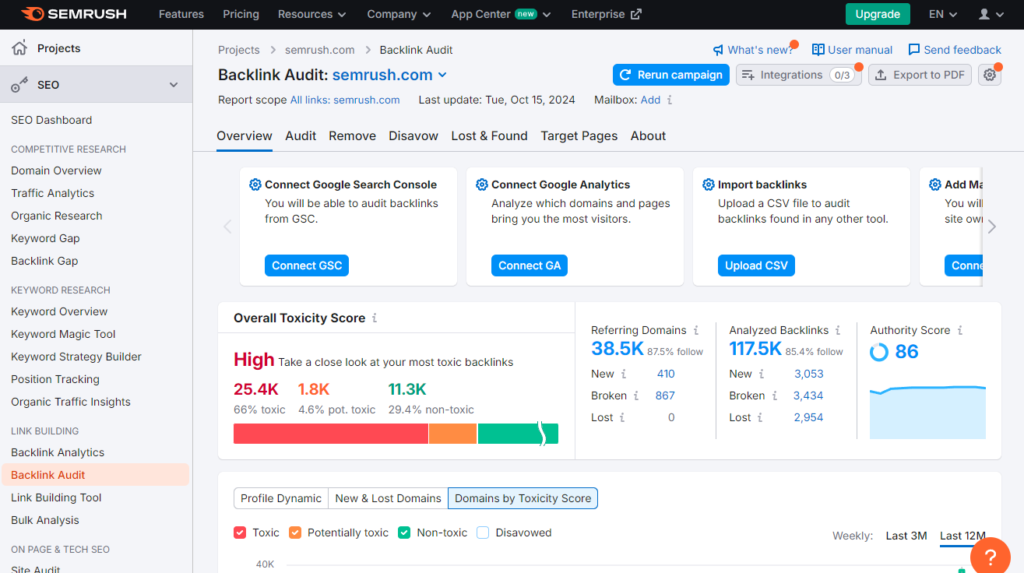Image resolution: width=1024 pixels, height=573 pixels.
Task: Click the Projects home icon
Action: click(x=20, y=48)
